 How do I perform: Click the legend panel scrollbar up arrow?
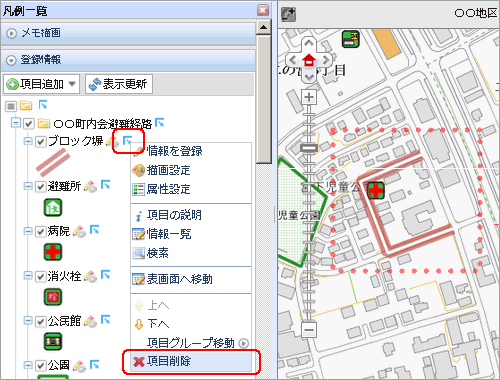pyautogui.click(x=264, y=27)
